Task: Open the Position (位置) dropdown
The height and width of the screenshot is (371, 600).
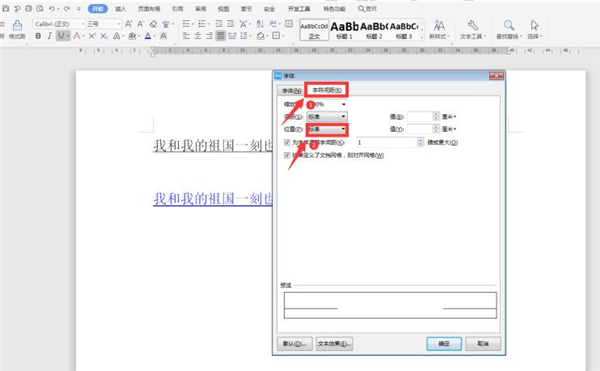Action: tap(327, 129)
